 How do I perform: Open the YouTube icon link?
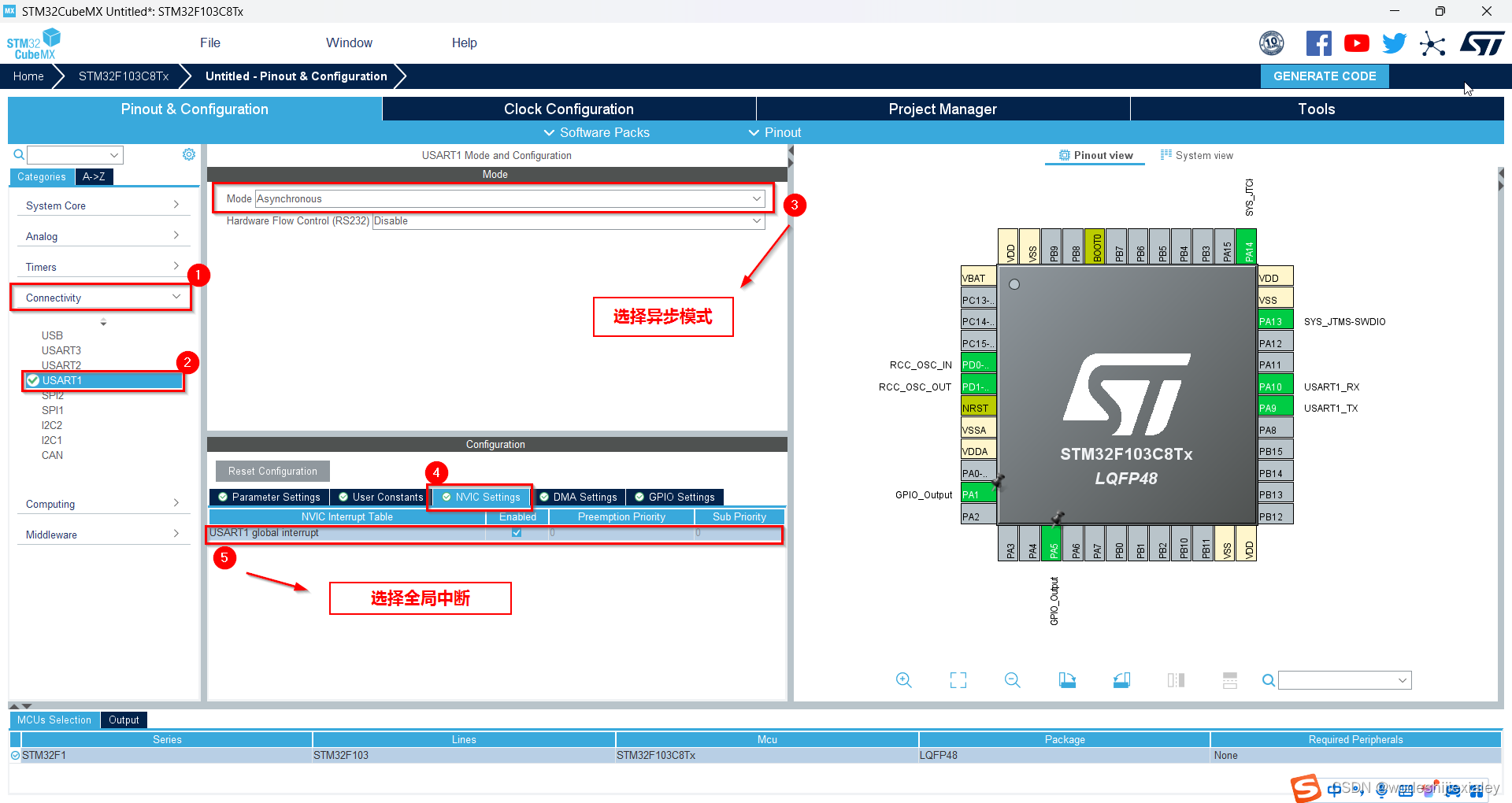click(x=1356, y=43)
